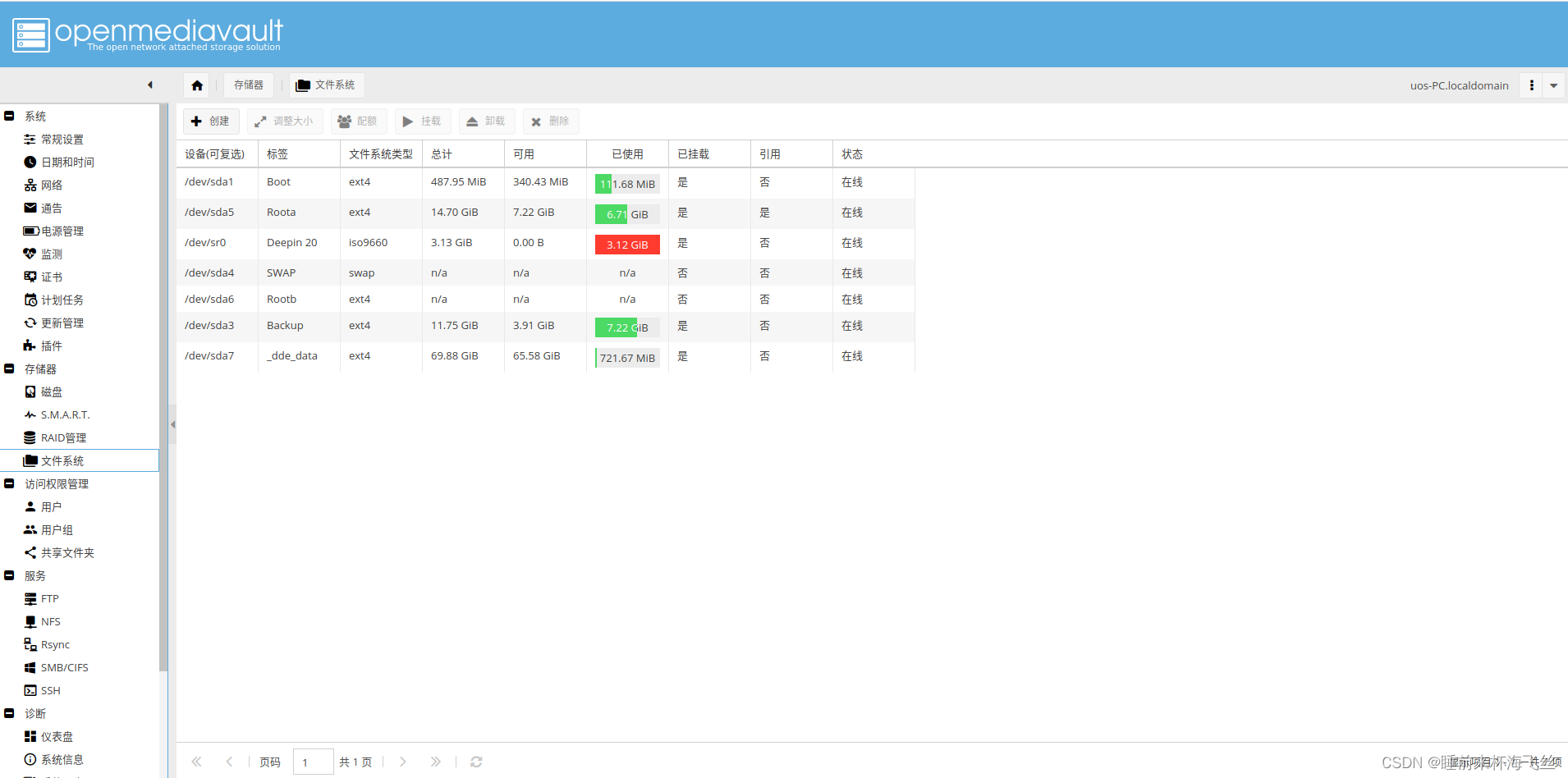Open 监测 monitoring settings
Image resolution: width=1568 pixels, height=778 pixels.
coord(52,254)
